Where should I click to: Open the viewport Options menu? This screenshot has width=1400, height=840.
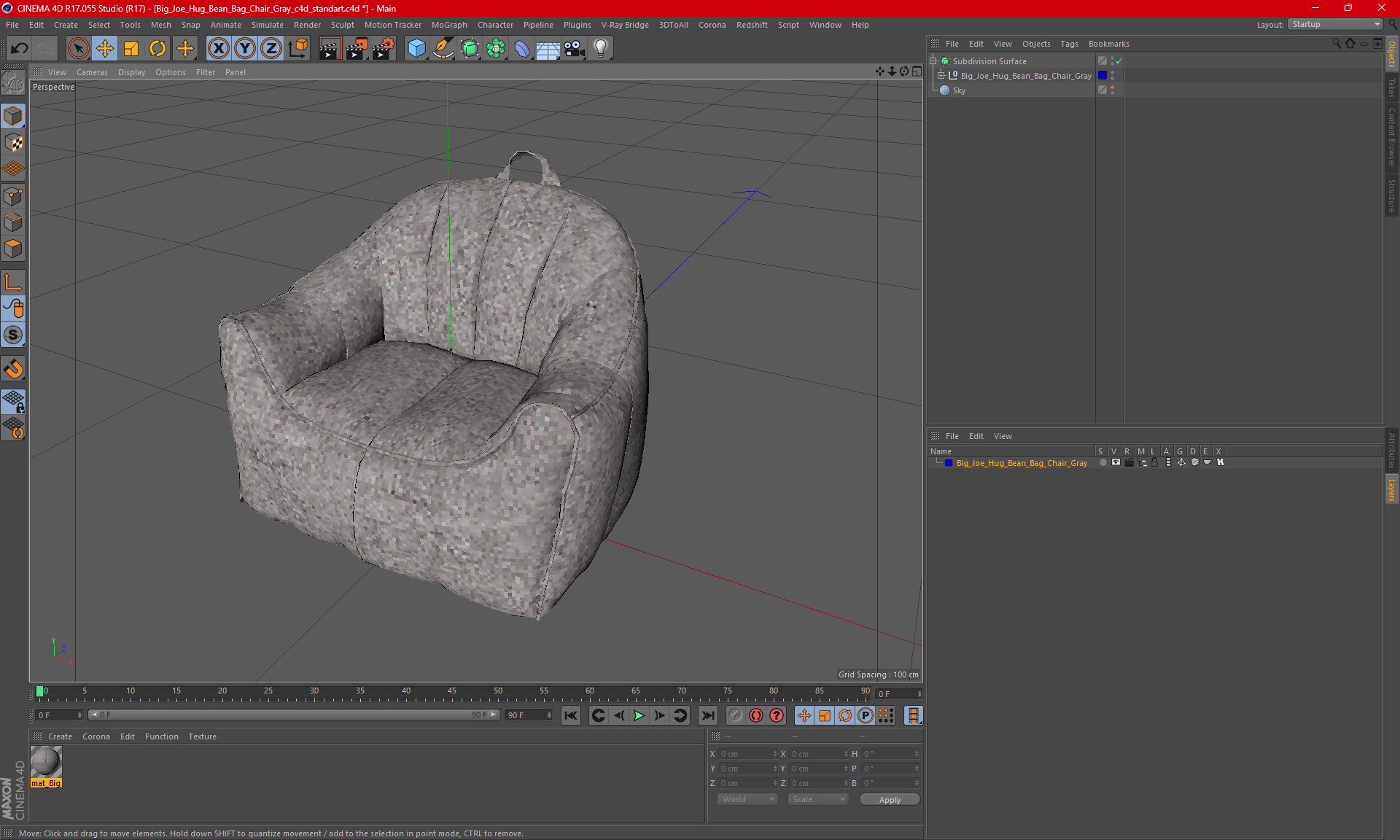point(171,72)
